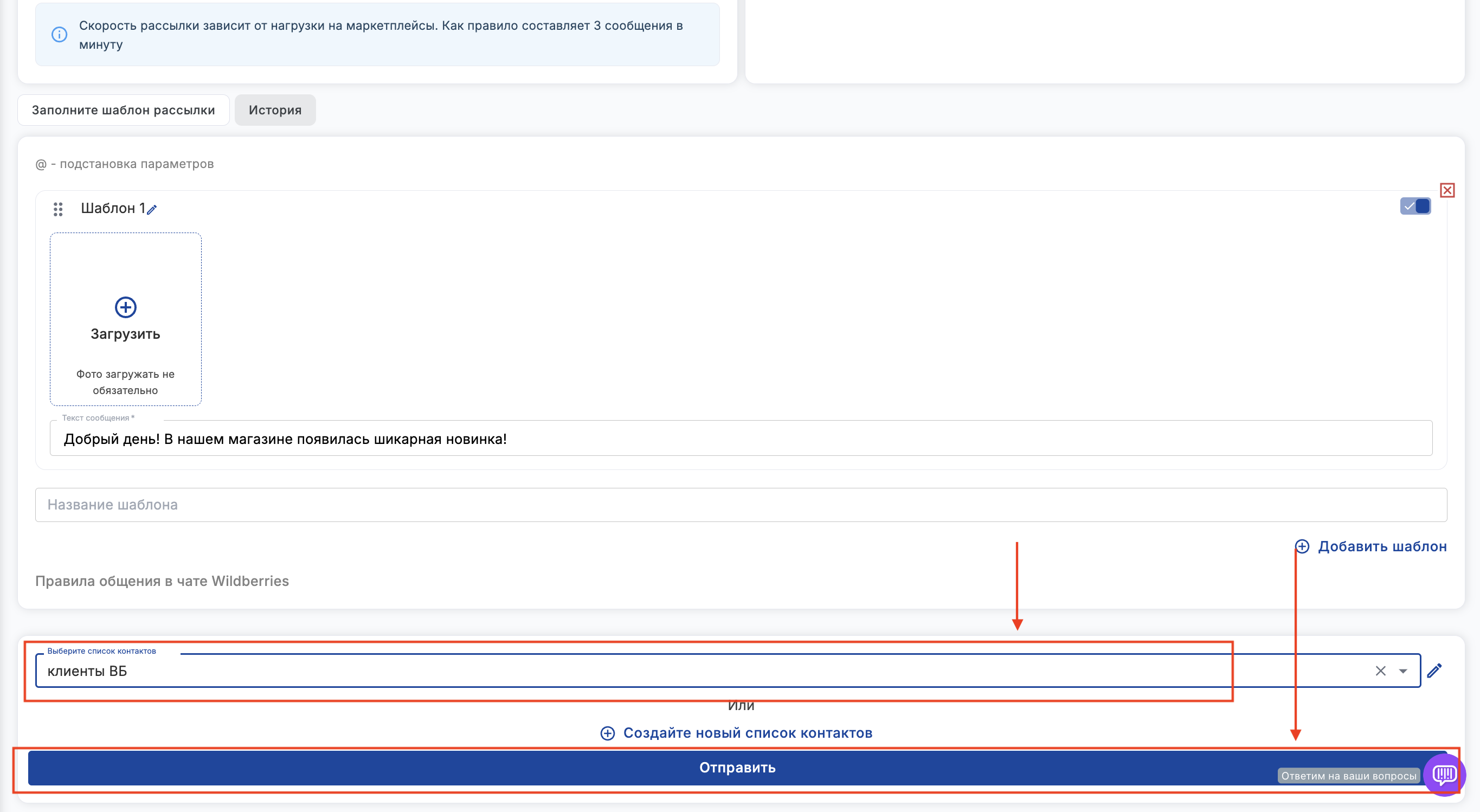
Task: Click Создайте новый список контактов link
Action: [x=748, y=733]
